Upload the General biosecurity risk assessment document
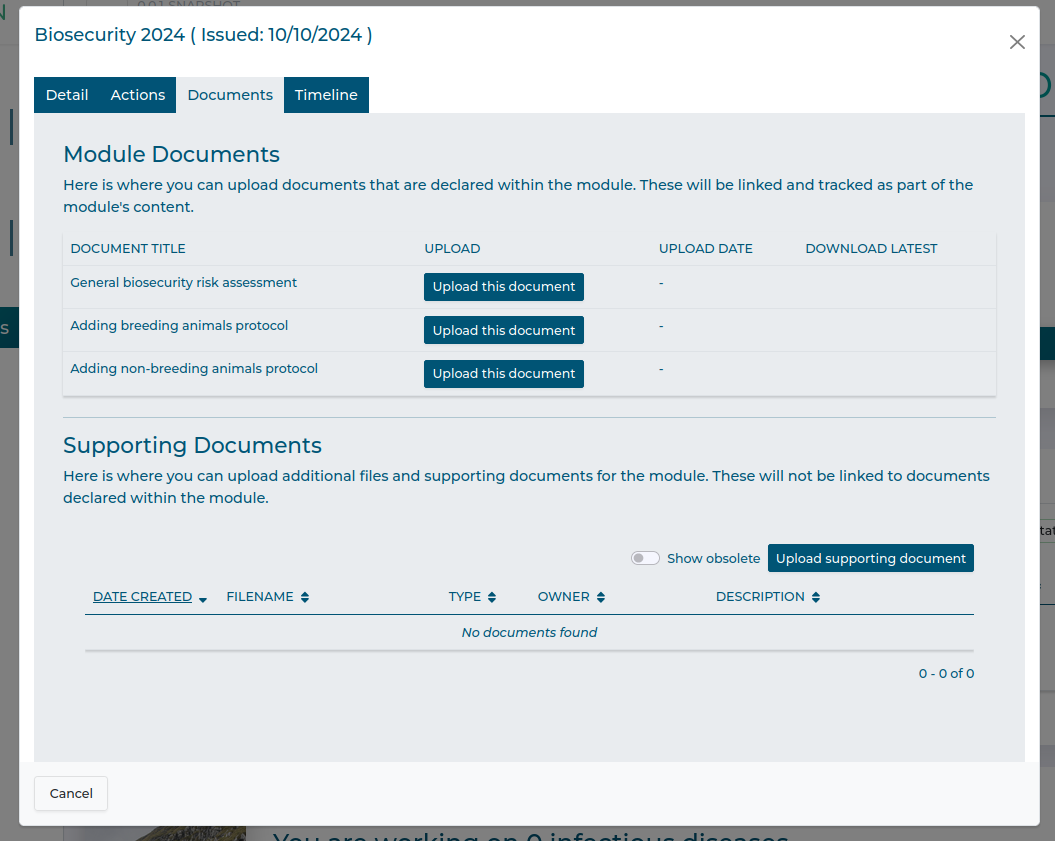The image size is (1055, 841). click(503, 287)
